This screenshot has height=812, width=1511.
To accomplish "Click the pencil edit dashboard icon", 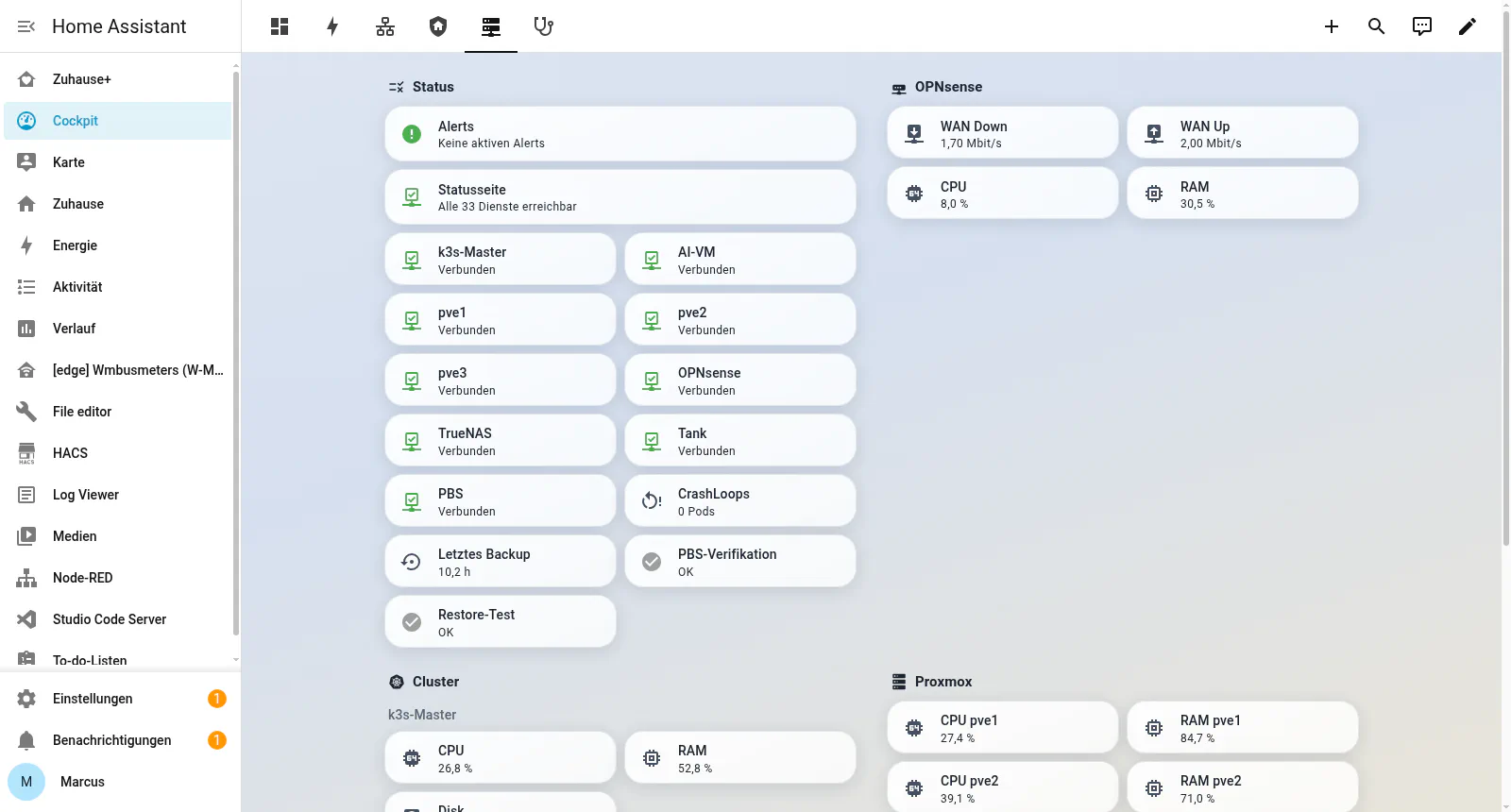I will pos(1468,26).
